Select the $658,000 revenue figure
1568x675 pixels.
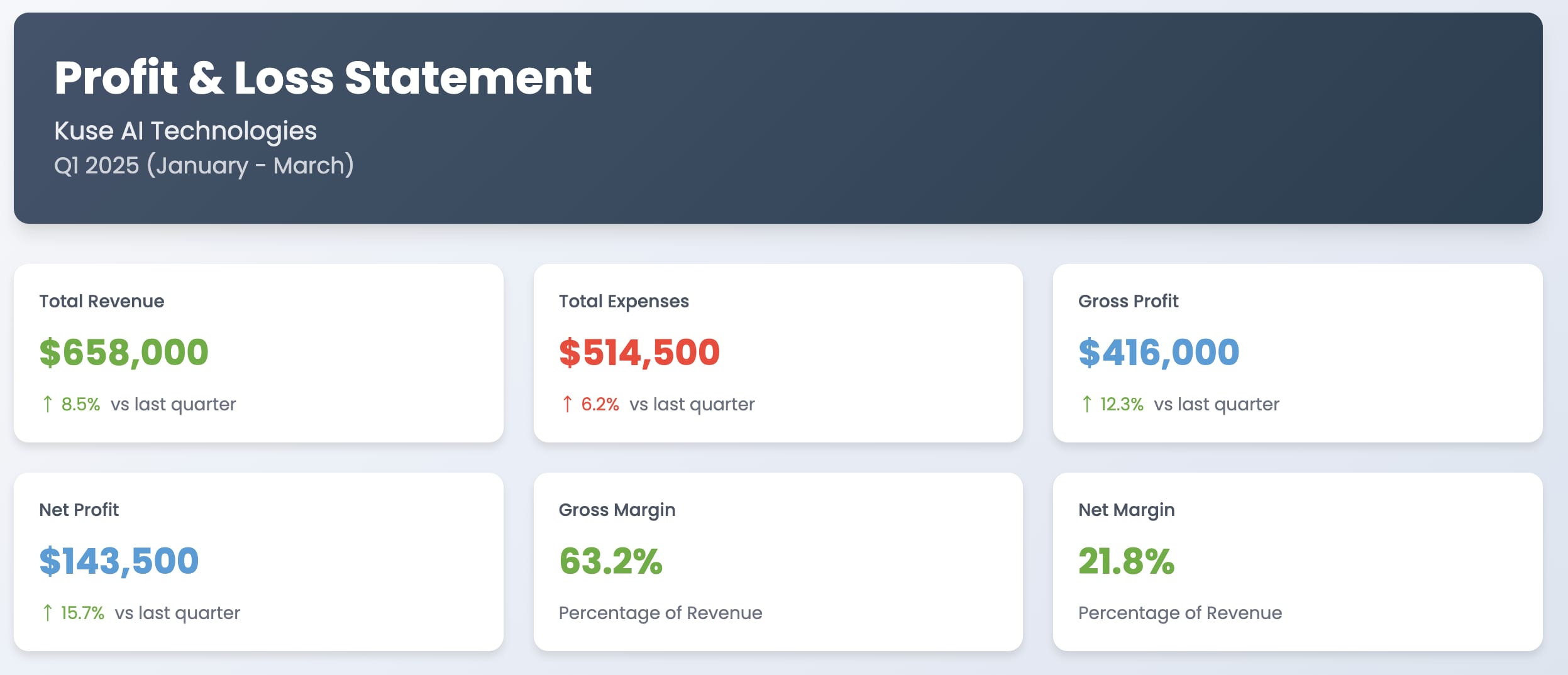[x=124, y=352]
